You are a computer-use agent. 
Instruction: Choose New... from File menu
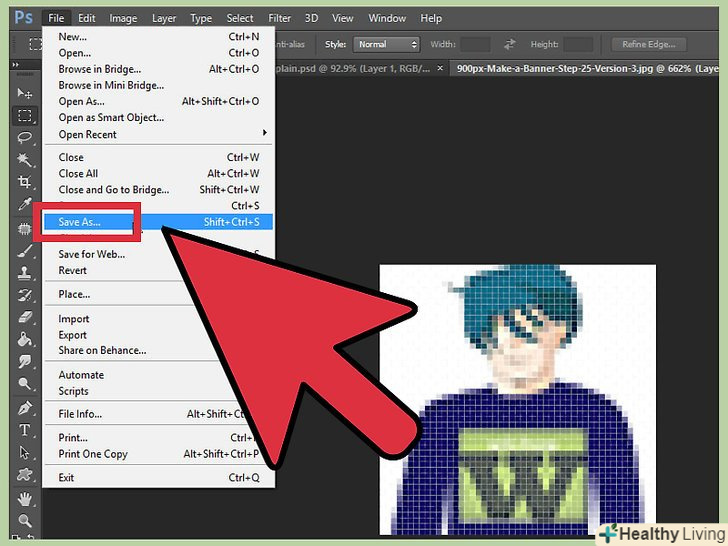tap(158, 37)
